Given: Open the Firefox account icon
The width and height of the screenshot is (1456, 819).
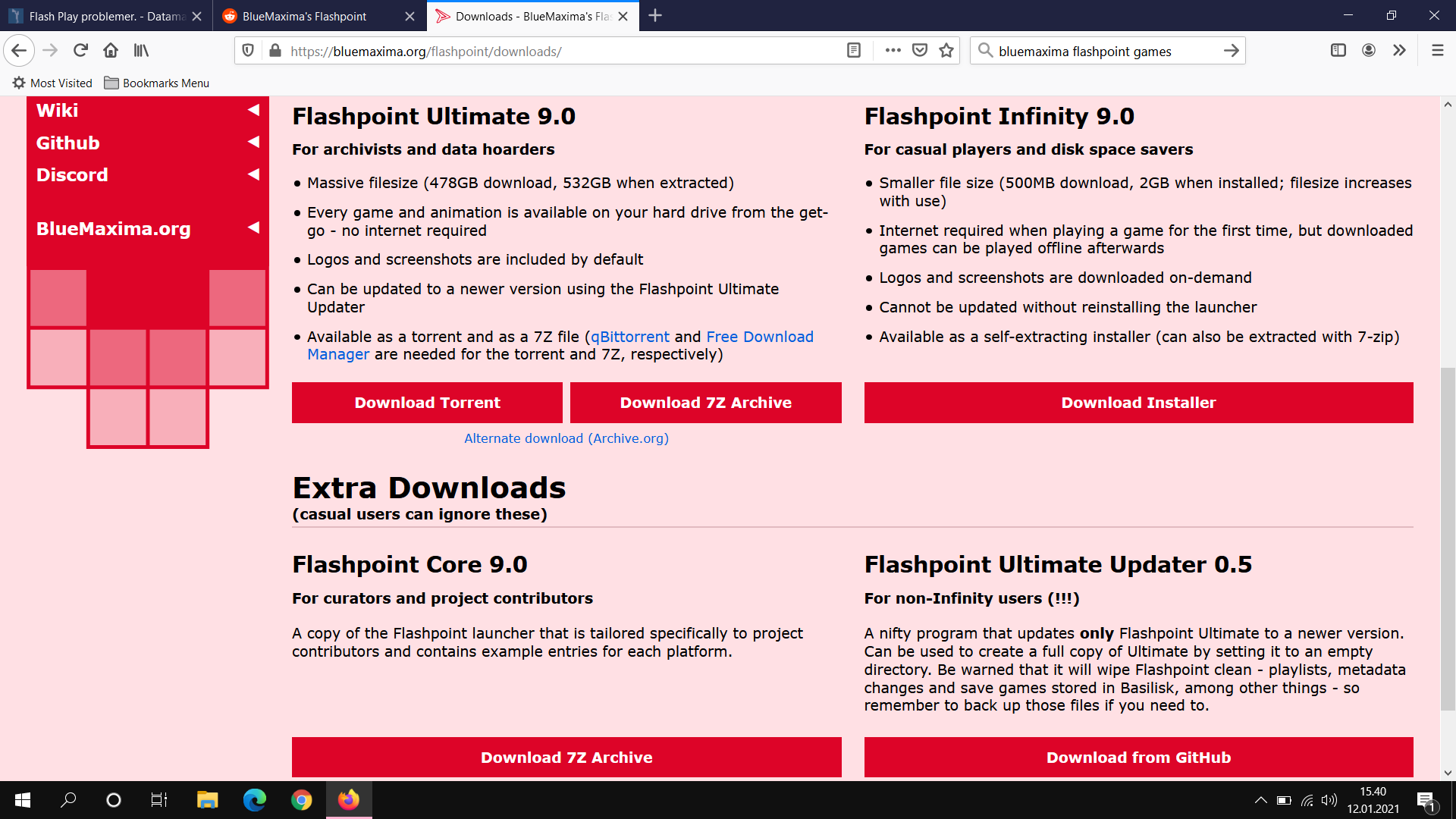Looking at the screenshot, I should [x=1369, y=51].
